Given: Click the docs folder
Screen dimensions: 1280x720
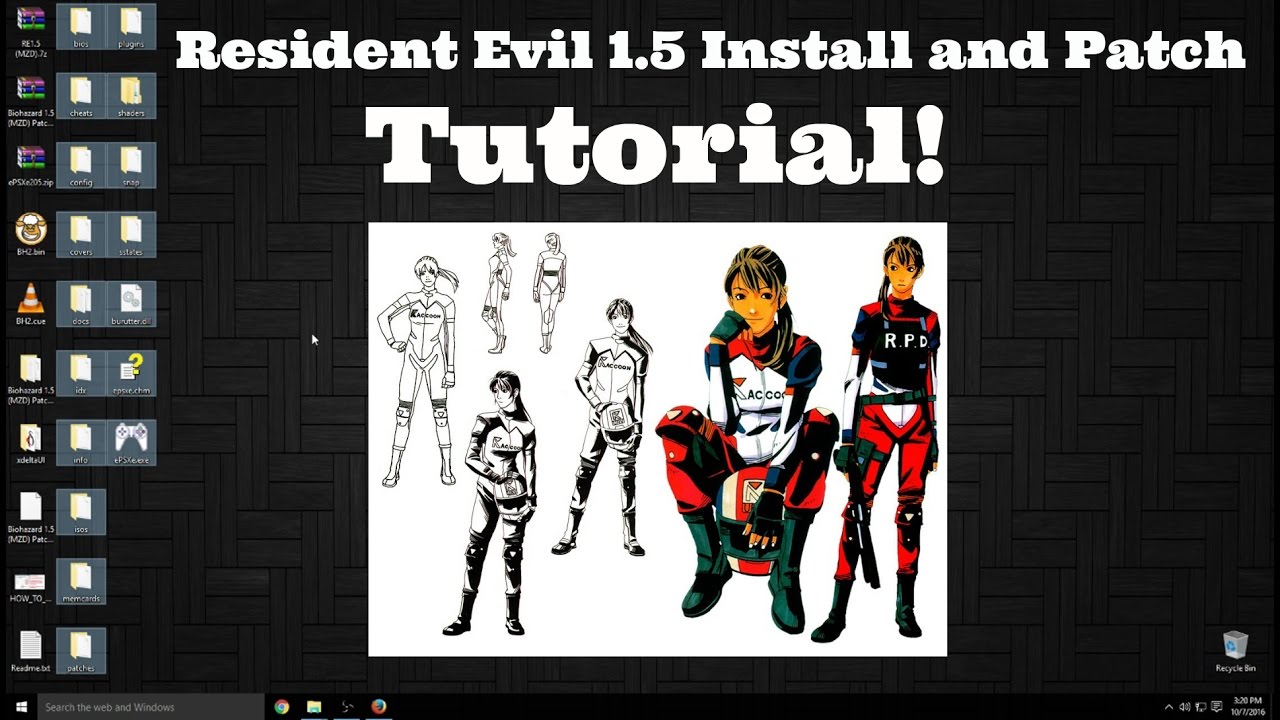Looking at the screenshot, I should [81, 304].
